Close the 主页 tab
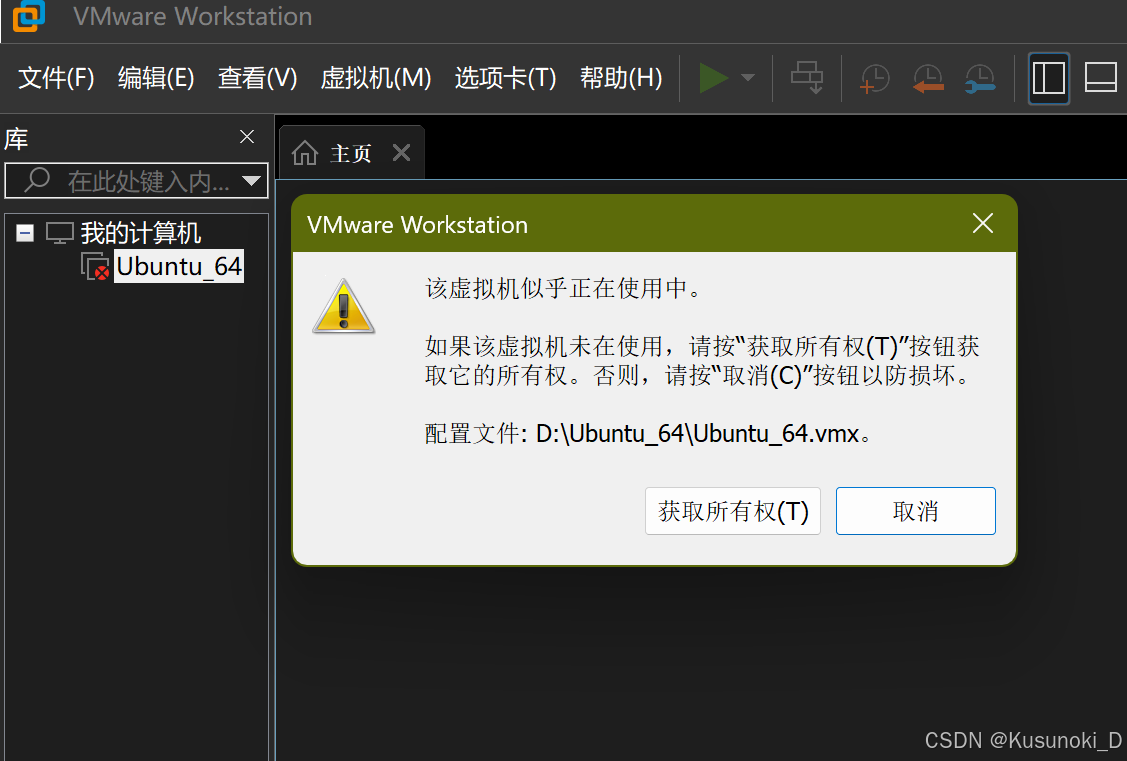This screenshot has width=1127, height=761. (x=402, y=152)
